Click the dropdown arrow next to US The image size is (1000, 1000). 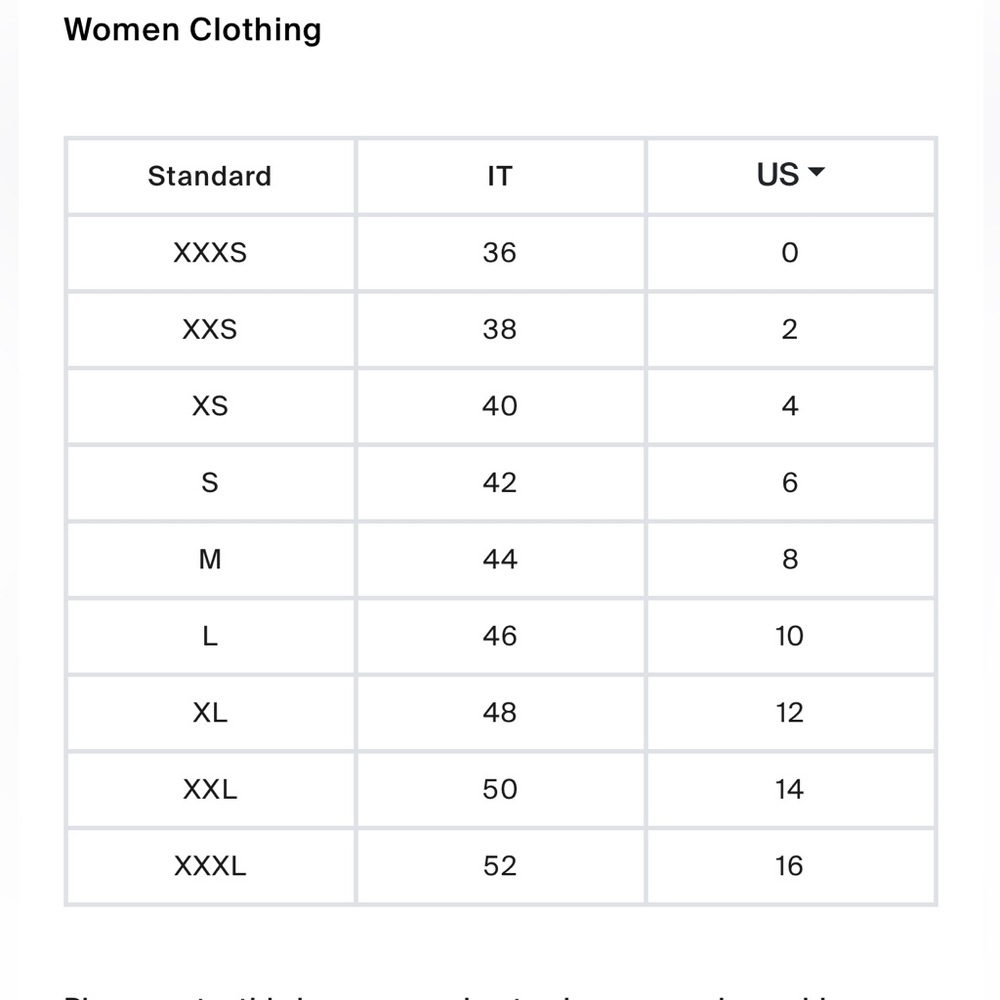click(x=816, y=172)
